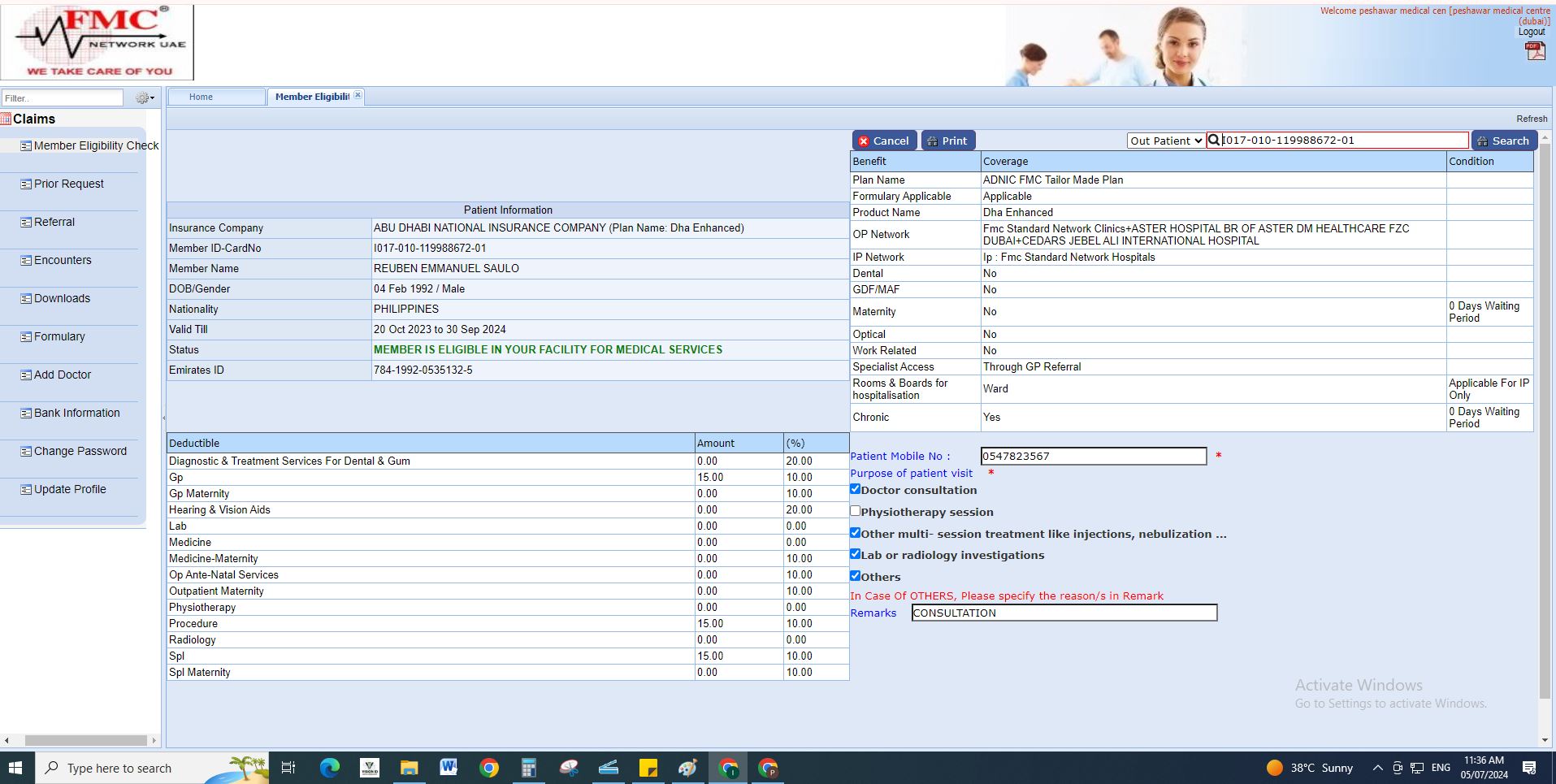This screenshot has height=784, width=1556.
Task: Open Sticky Notes from the taskbar
Action: point(648,768)
